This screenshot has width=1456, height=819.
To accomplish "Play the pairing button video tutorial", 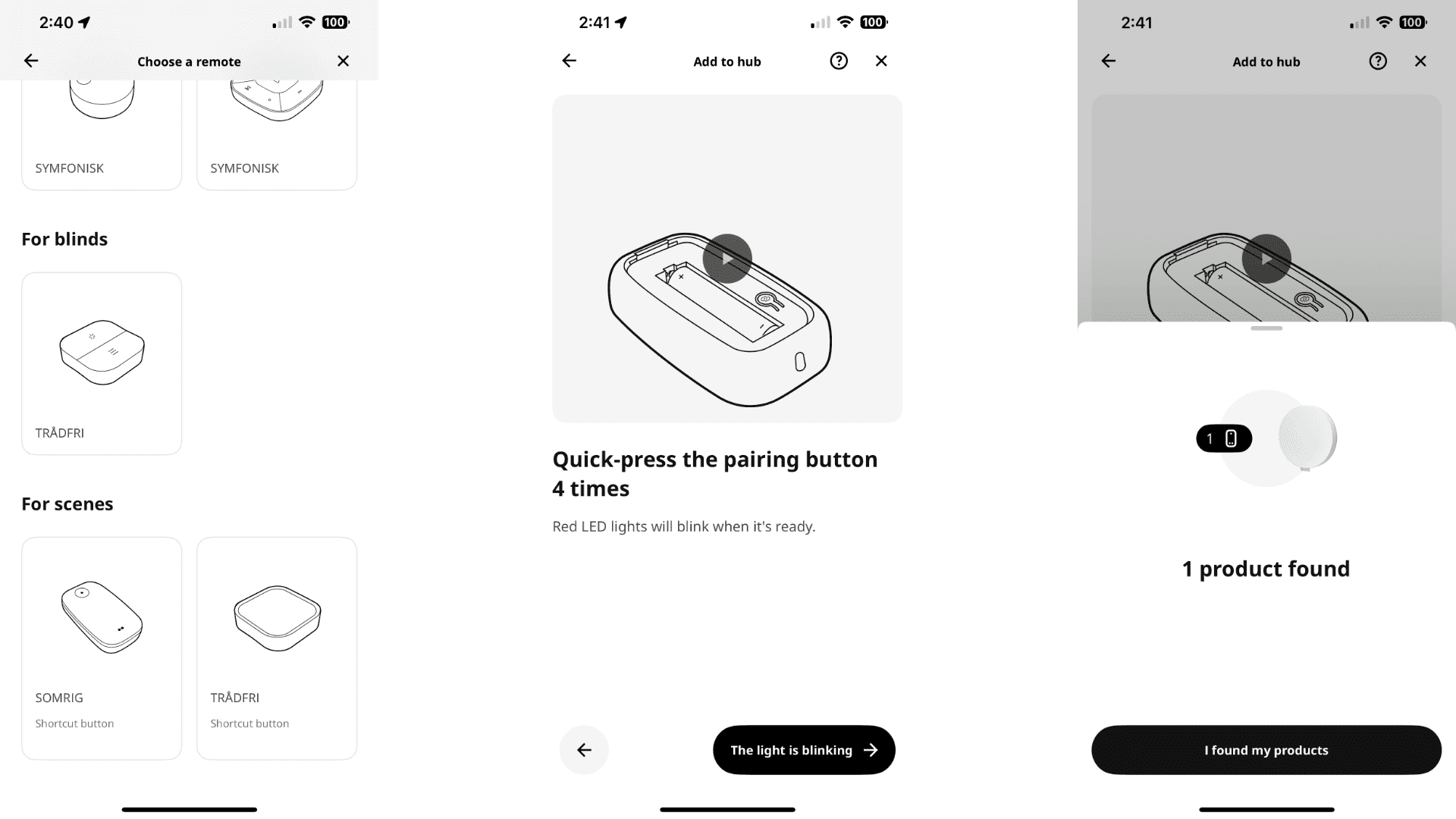I will (x=727, y=258).
